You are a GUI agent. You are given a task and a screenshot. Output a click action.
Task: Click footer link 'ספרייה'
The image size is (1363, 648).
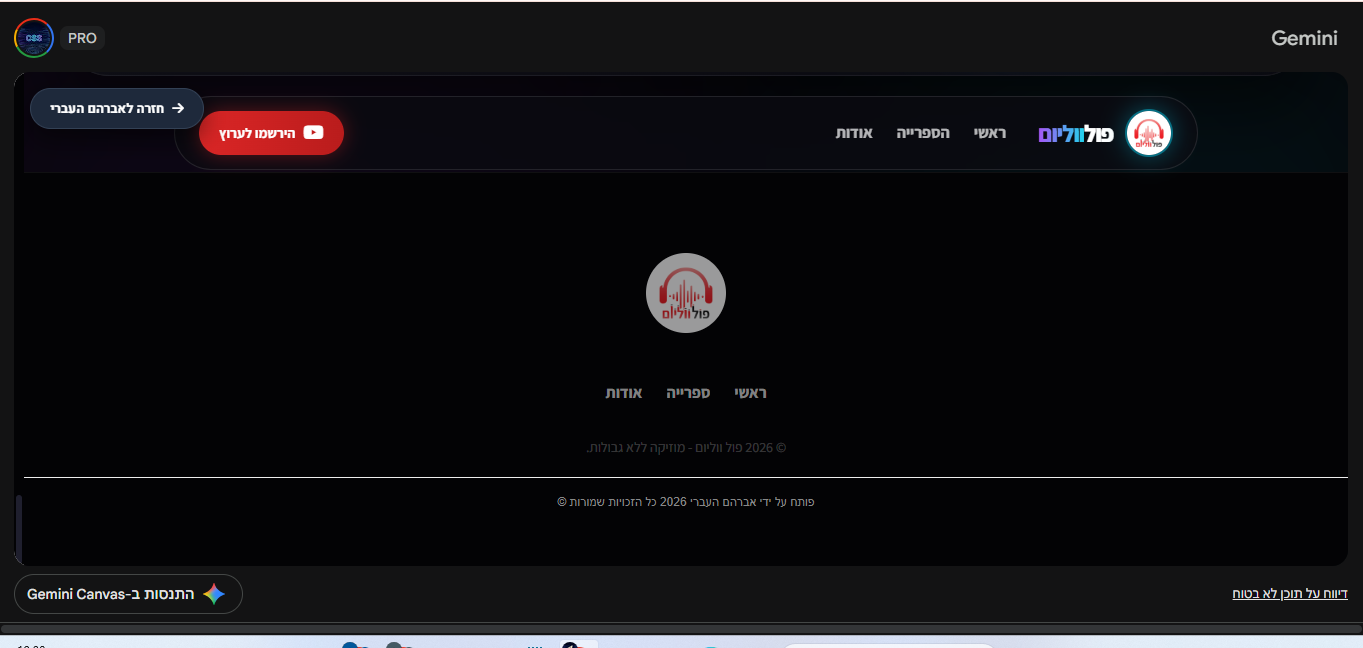point(688,393)
